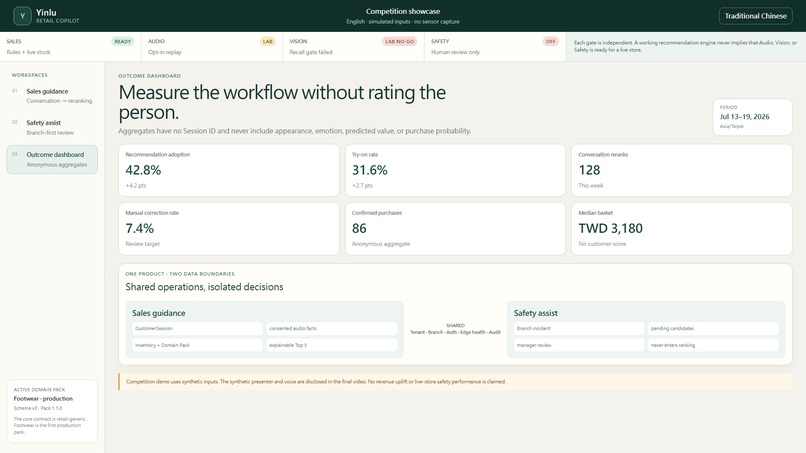Click the Shared operations, isolated decisions heading
Screen dimensions: 806x453
tap(204, 287)
